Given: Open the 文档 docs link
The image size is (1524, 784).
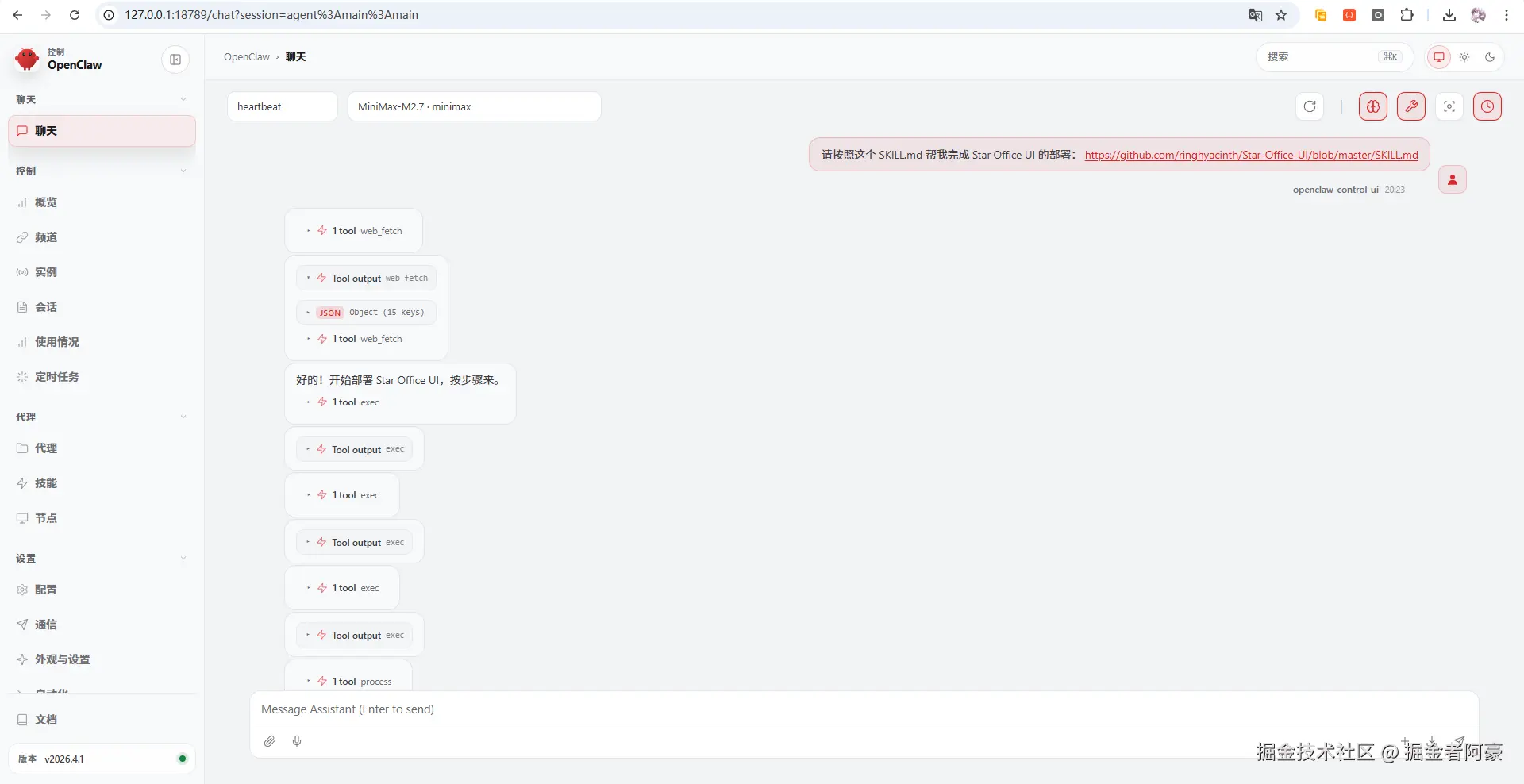Looking at the screenshot, I should 102,720.
